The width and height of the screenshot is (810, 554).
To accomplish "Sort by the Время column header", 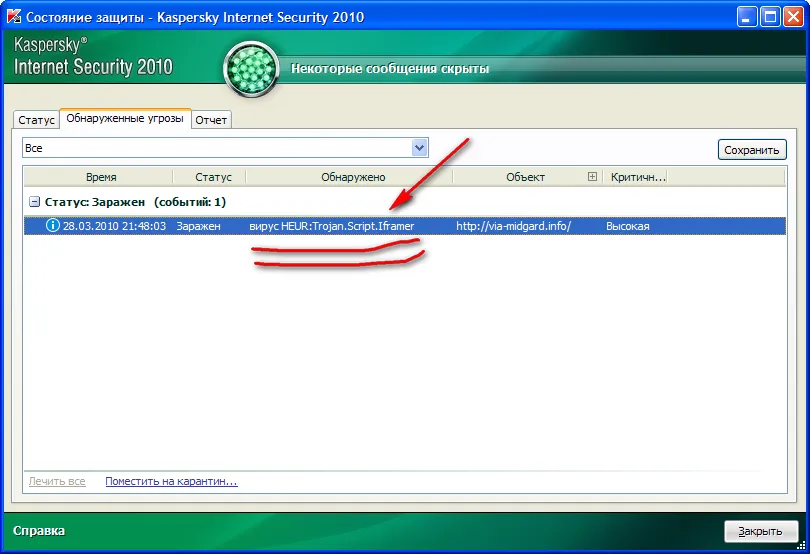I will [x=100, y=177].
